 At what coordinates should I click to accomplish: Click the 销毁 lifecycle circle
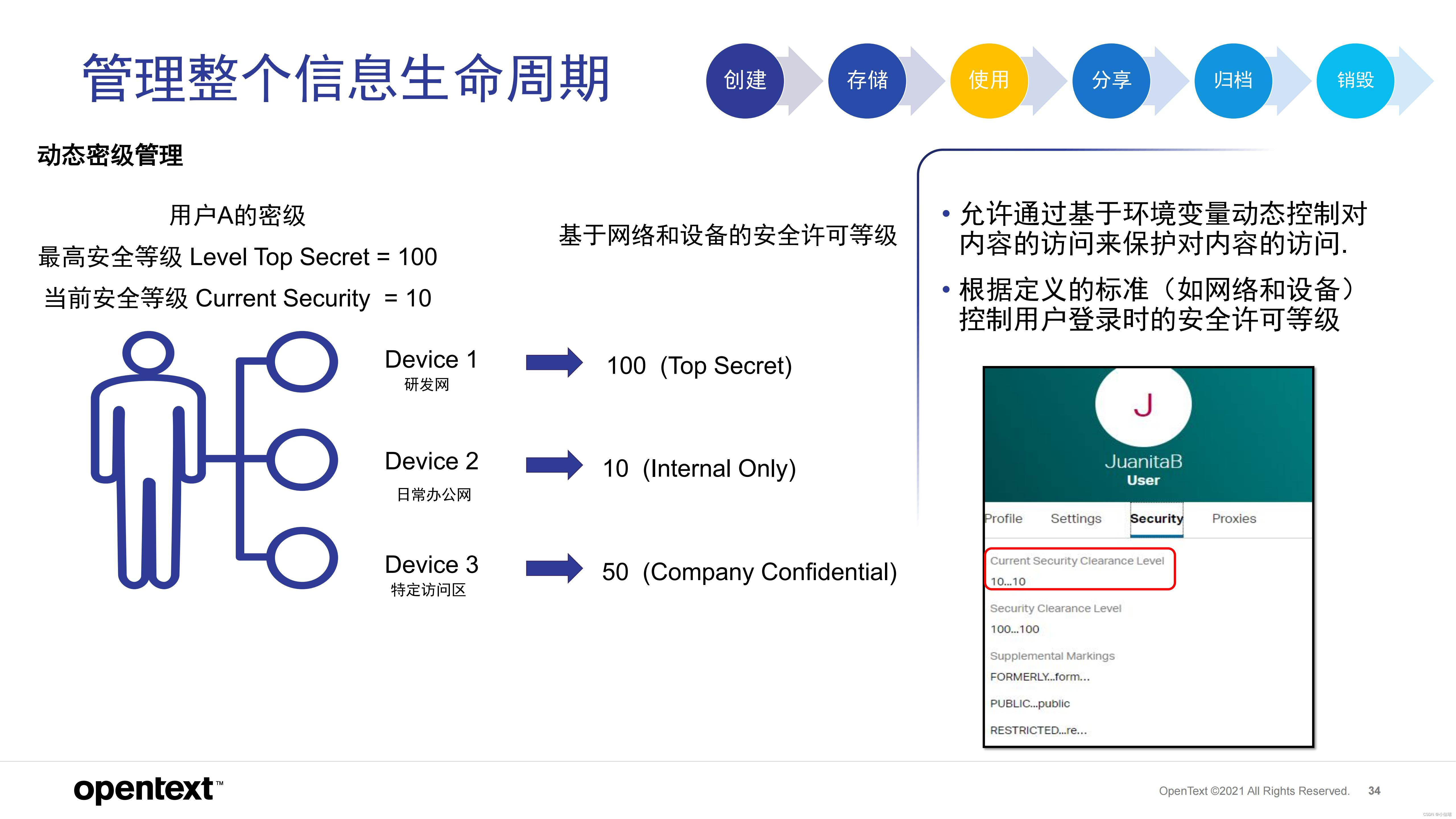click(x=1355, y=80)
